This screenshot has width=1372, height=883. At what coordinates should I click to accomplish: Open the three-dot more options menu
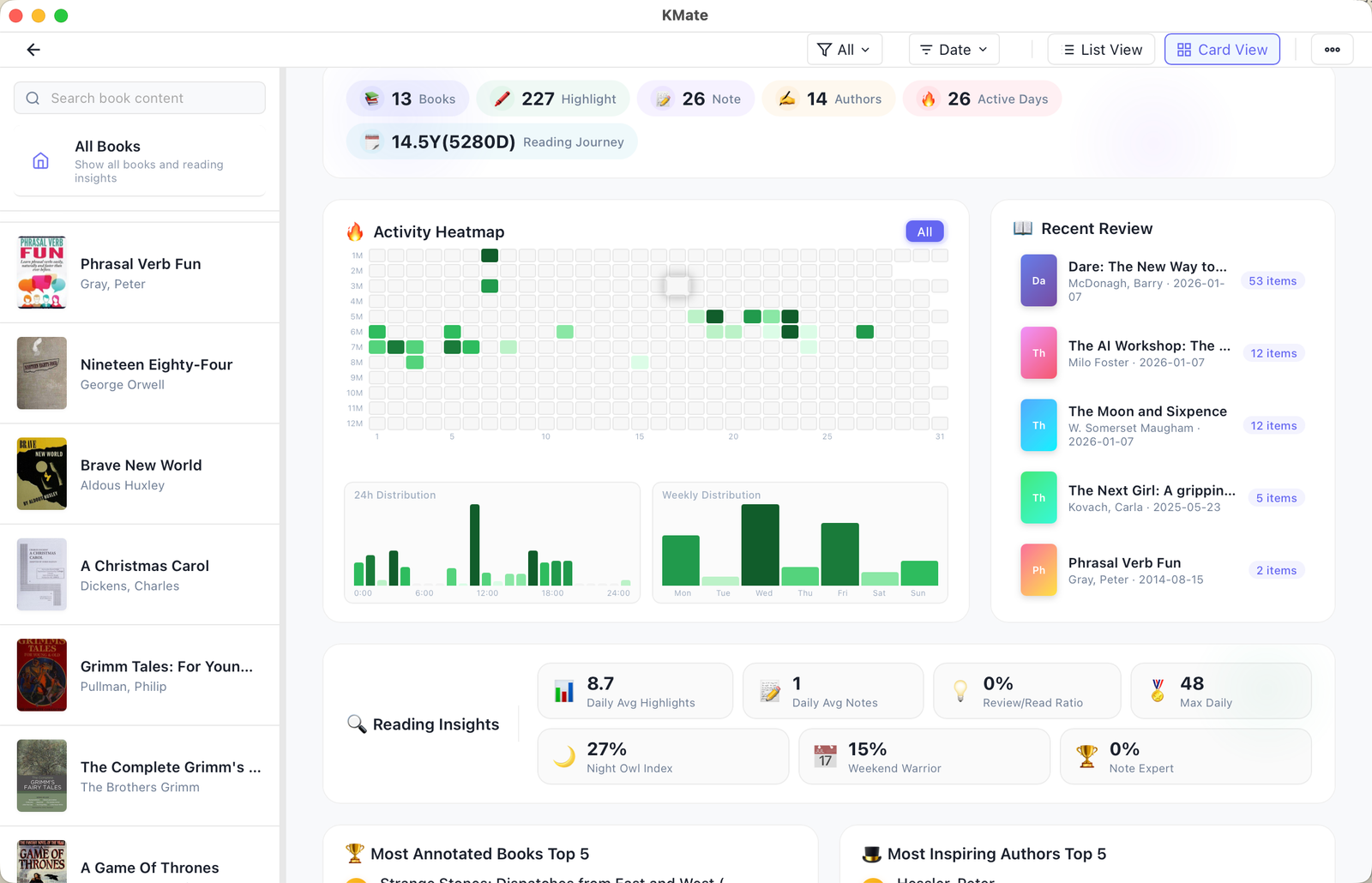tap(1332, 50)
